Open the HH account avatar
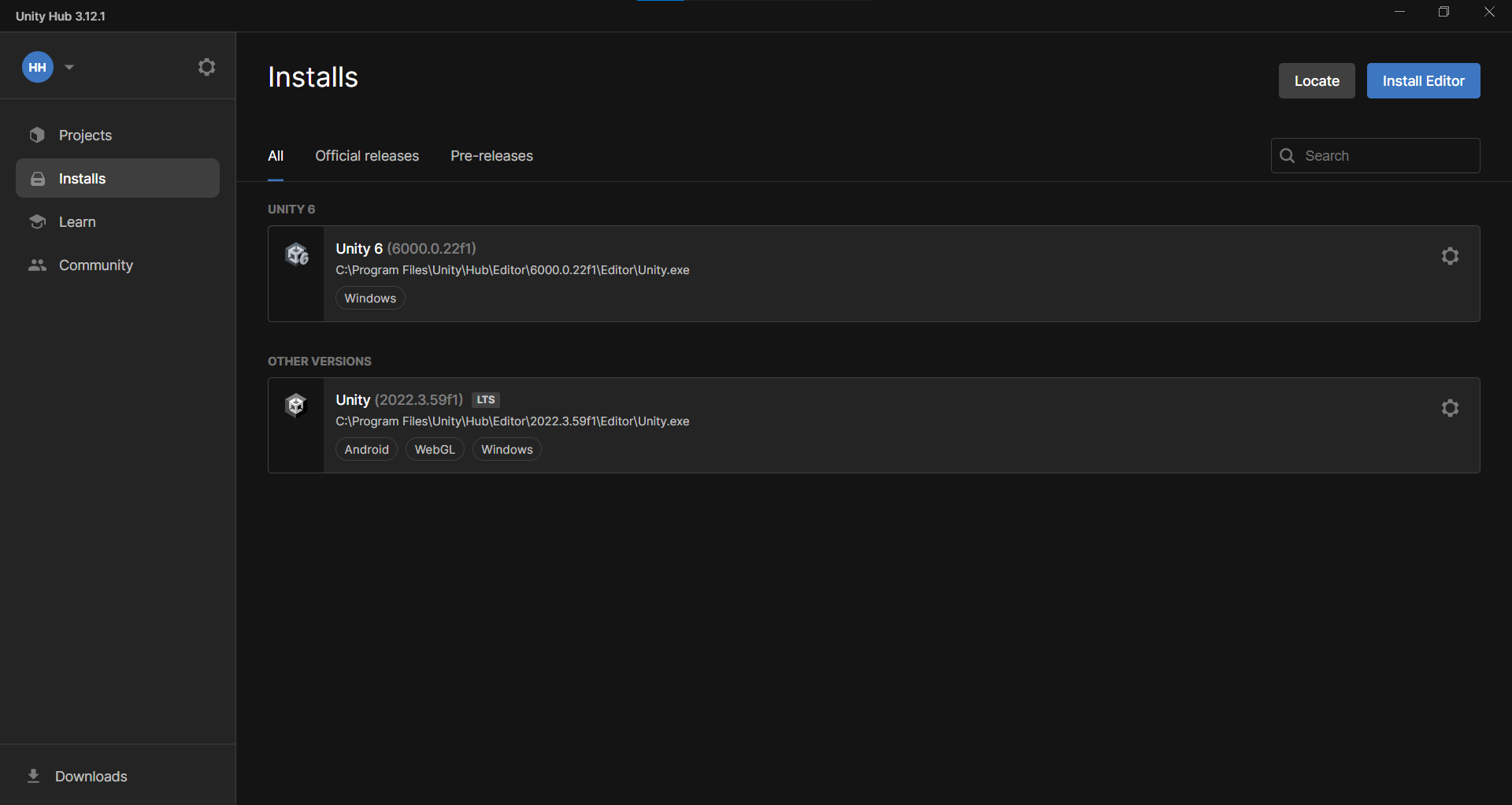Viewport: 1512px width, 805px height. click(x=37, y=67)
